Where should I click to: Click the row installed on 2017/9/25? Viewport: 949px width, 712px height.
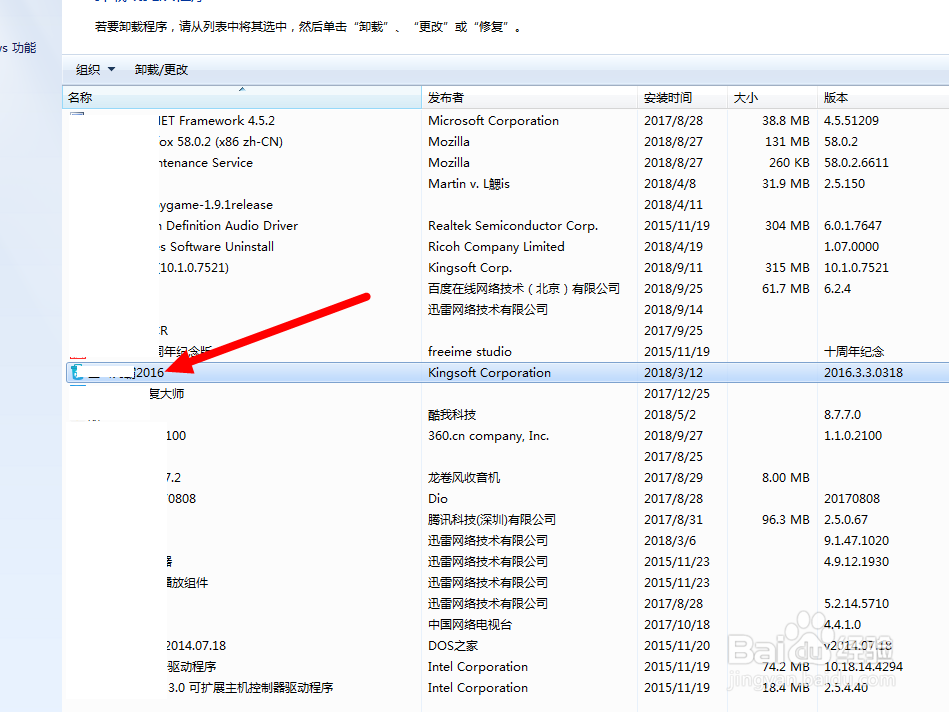(x=507, y=331)
